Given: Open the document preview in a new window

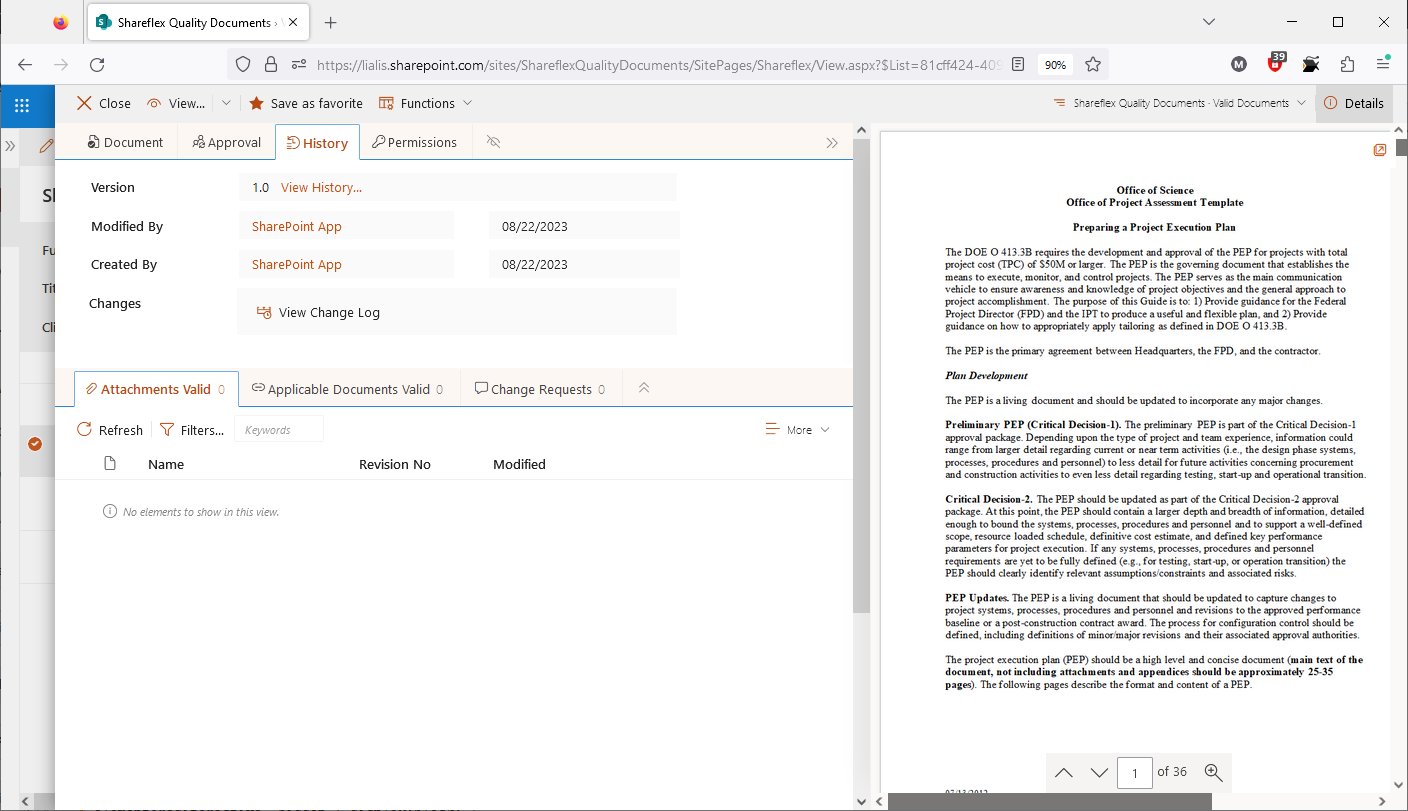Looking at the screenshot, I should (1380, 150).
